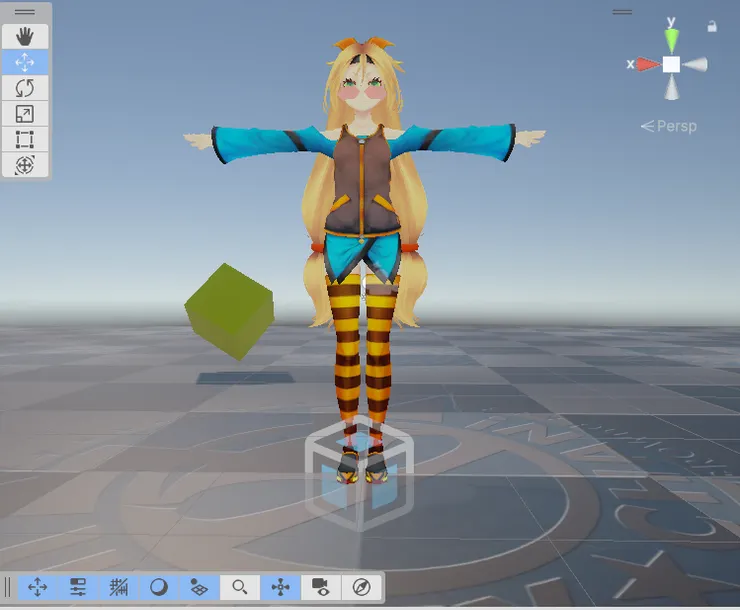The image size is (740, 610).
Task: Toggle Tool Settings overlay with sliders icon
Action: tap(78, 587)
